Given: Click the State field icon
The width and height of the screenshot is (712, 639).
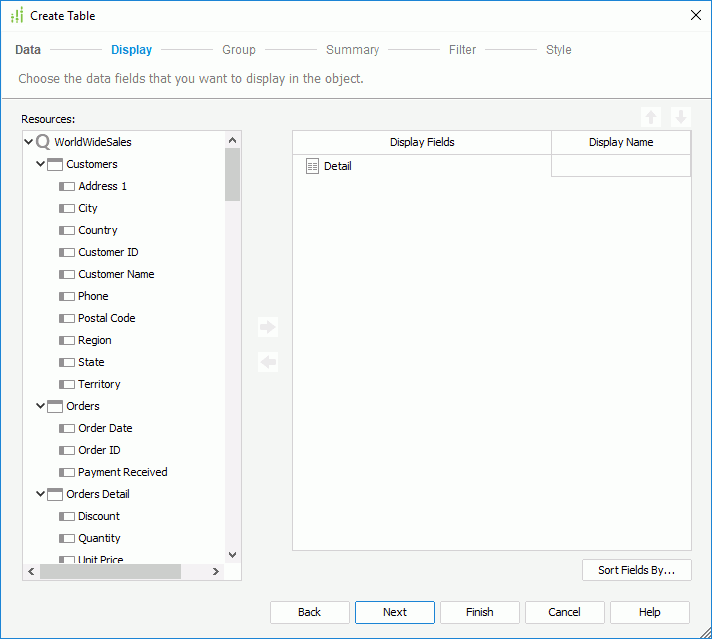Looking at the screenshot, I should pyautogui.click(x=67, y=362).
